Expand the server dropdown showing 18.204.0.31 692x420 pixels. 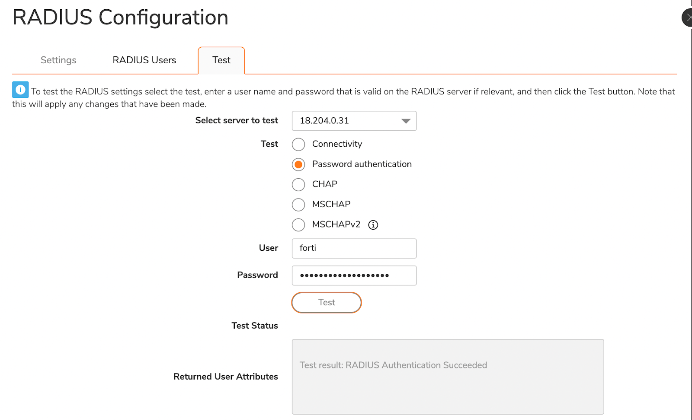coord(353,121)
